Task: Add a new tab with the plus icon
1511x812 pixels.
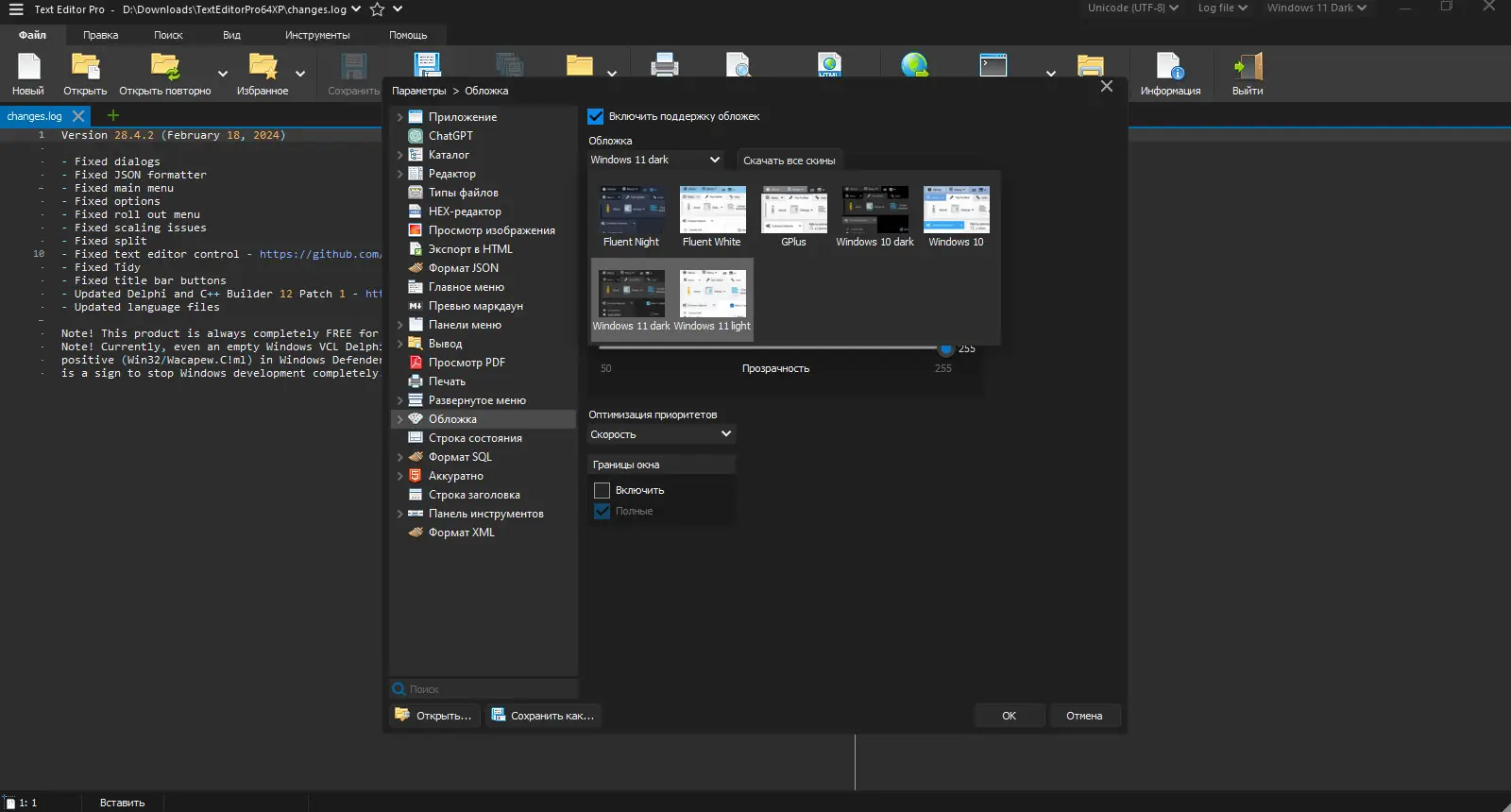Action: coord(113,115)
